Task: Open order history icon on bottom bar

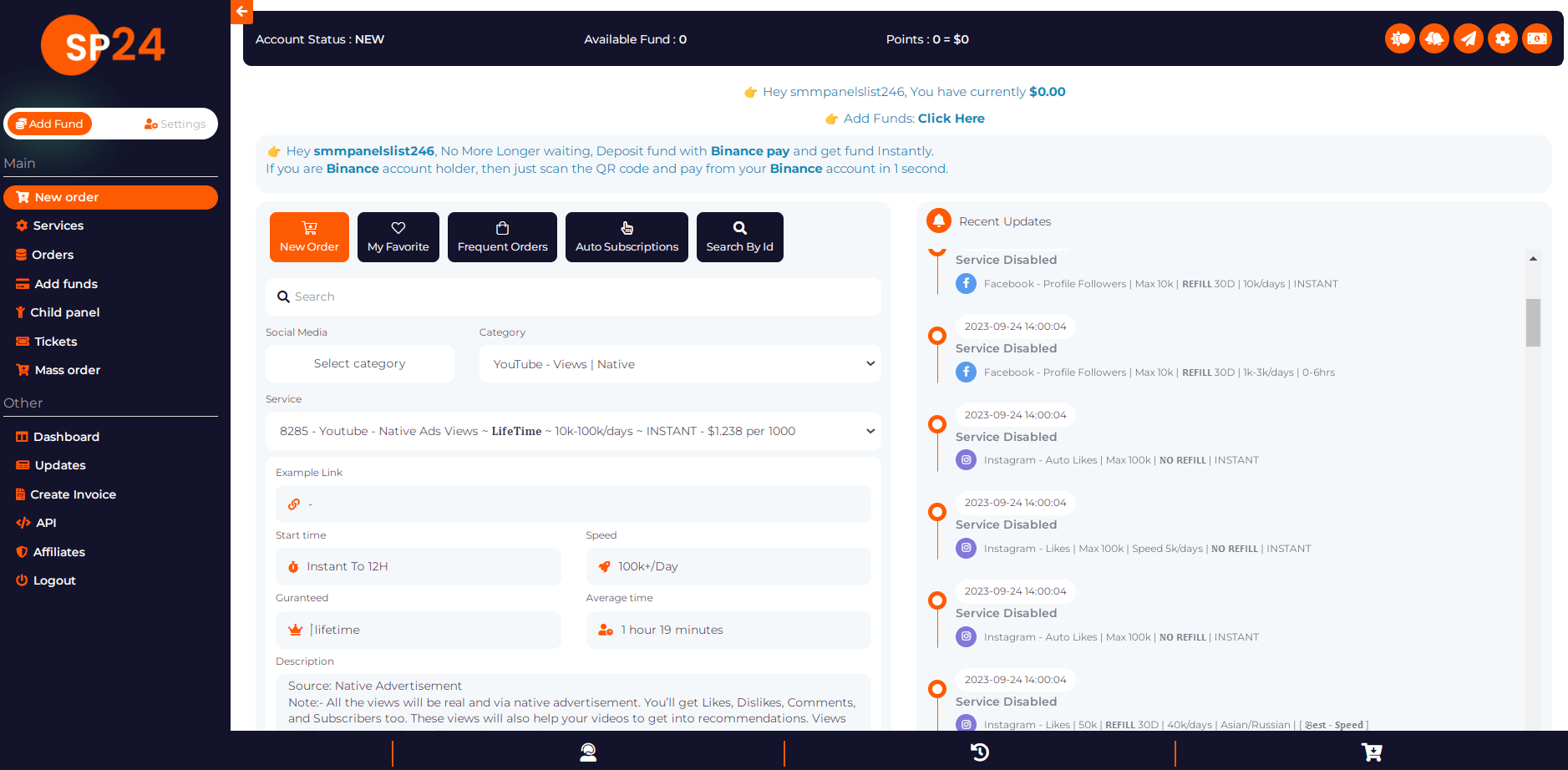Action: pyautogui.click(x=979, y=752)
